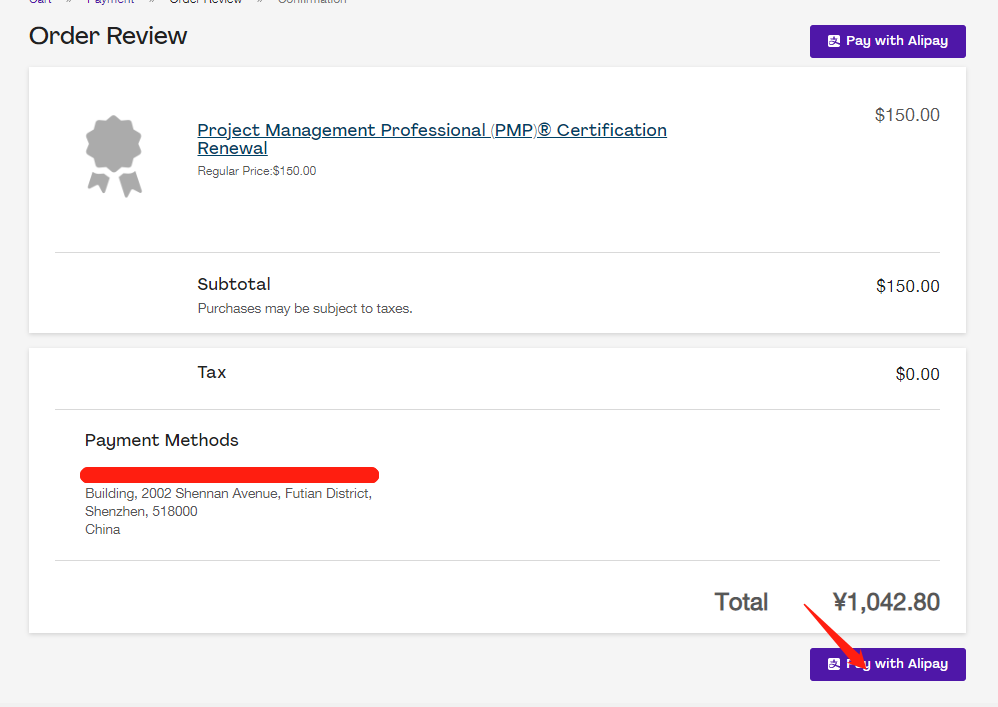Screen dimensions: 998x707
Task: Click the tax amount $0.00
Action: coord(917,374)
